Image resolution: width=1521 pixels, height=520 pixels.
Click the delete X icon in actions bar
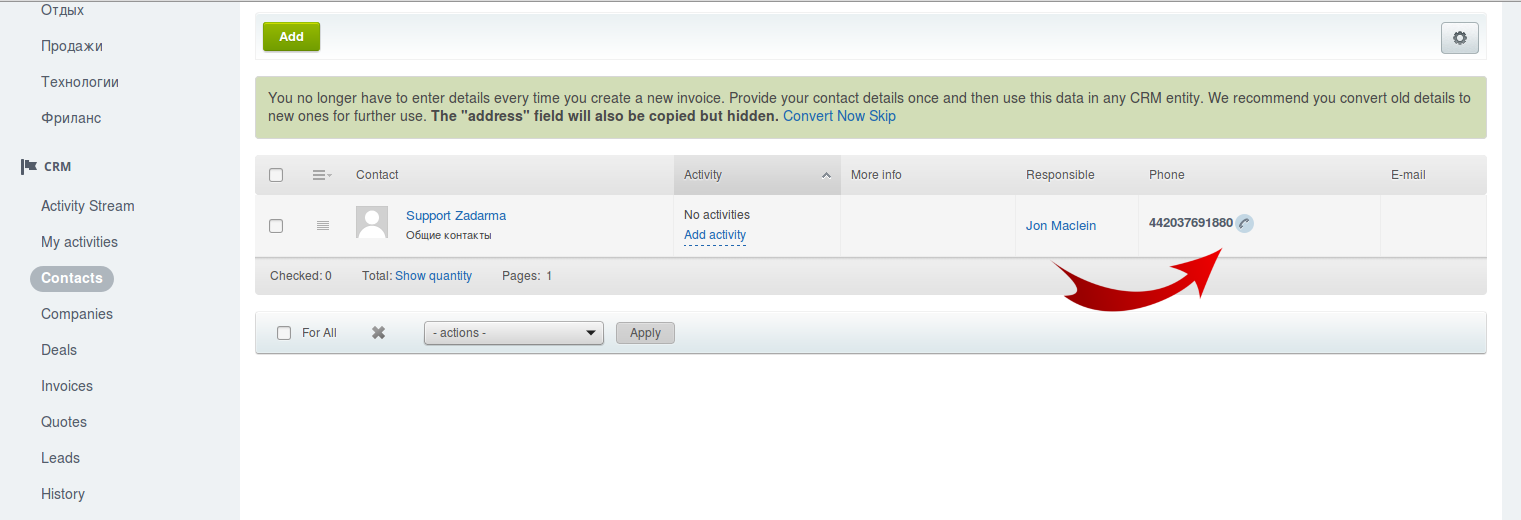tap(379, 333)
